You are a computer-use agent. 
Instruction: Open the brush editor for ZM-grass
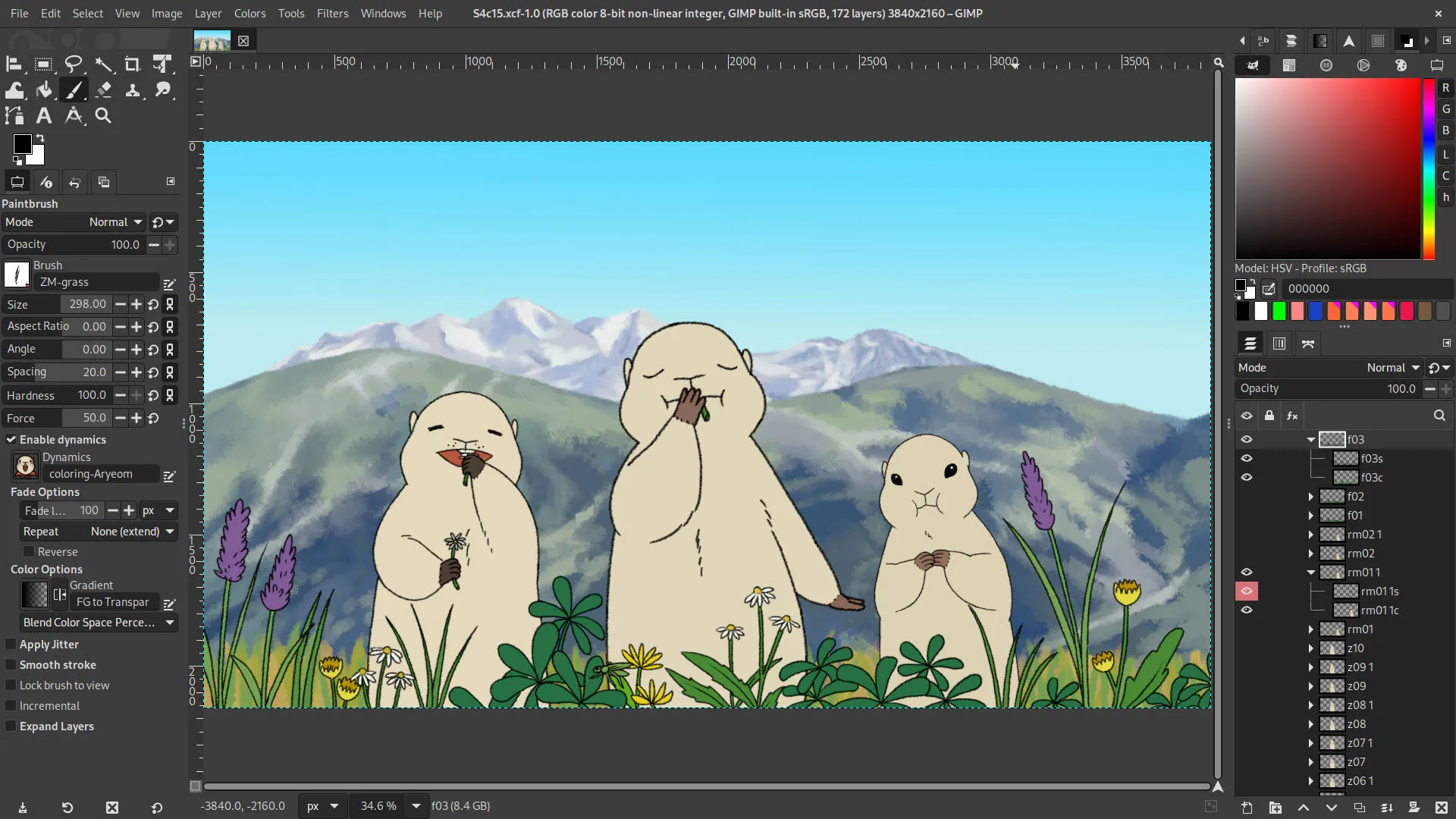pyautogui.click(x=169, y=283)
